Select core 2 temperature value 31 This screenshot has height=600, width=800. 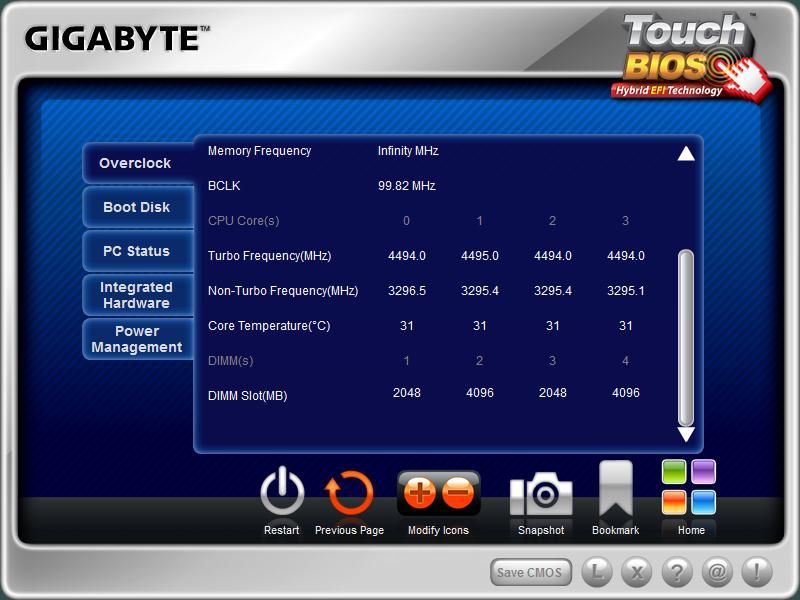[x=553, y=326]
